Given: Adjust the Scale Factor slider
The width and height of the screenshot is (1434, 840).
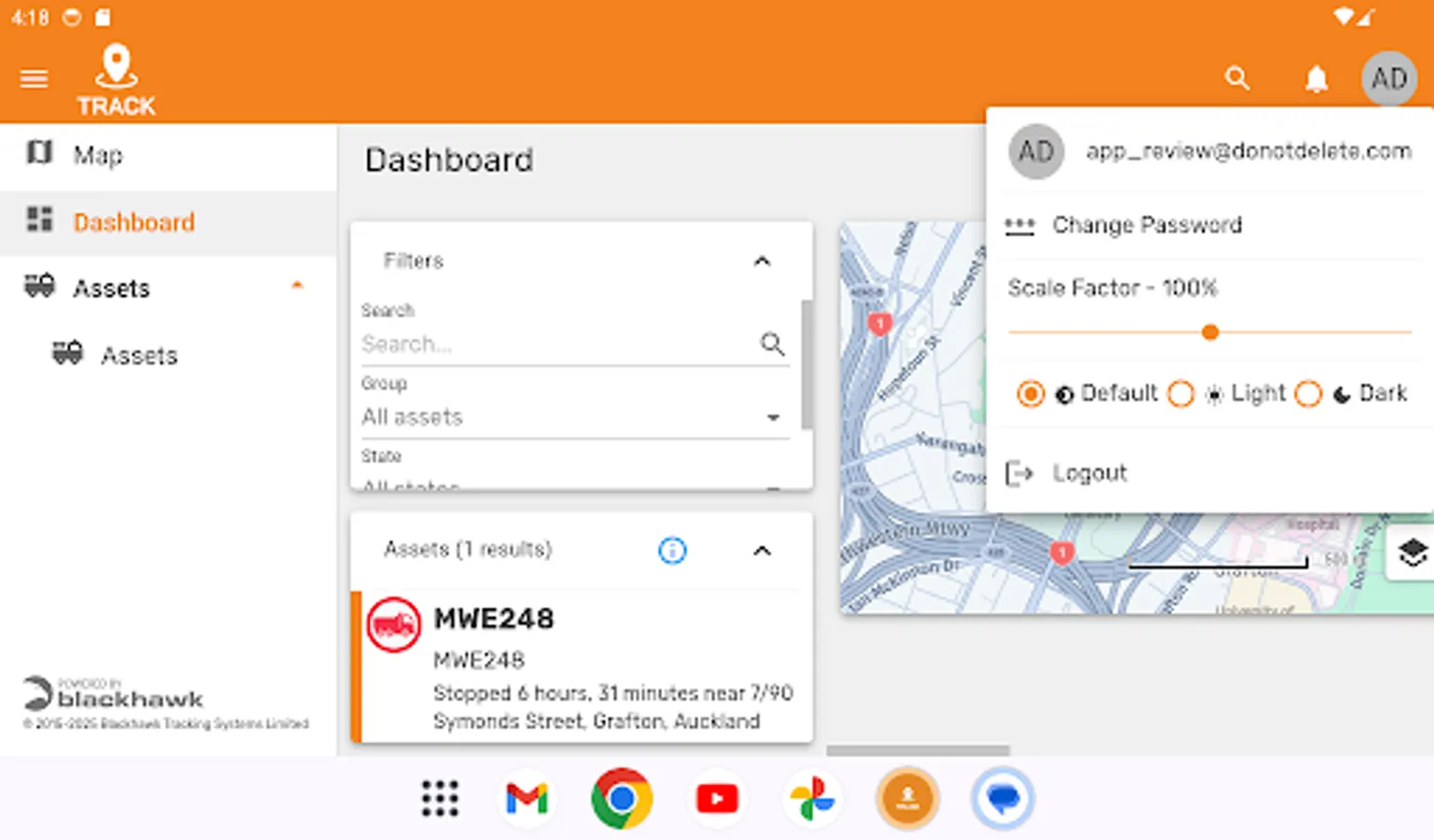Looking at the screenshot, I should pos(1210,331).
